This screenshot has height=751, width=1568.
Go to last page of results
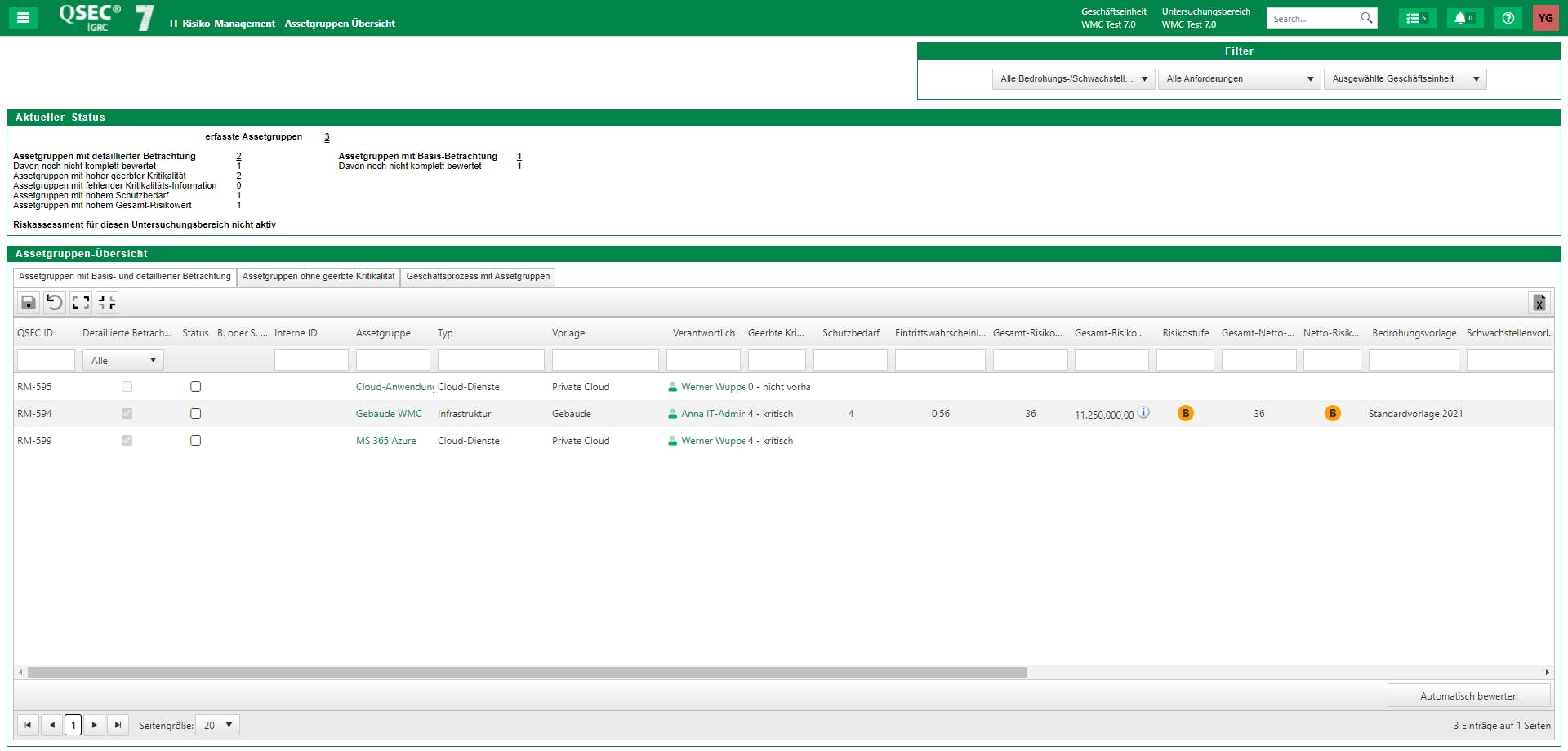[x=118, y=725]
